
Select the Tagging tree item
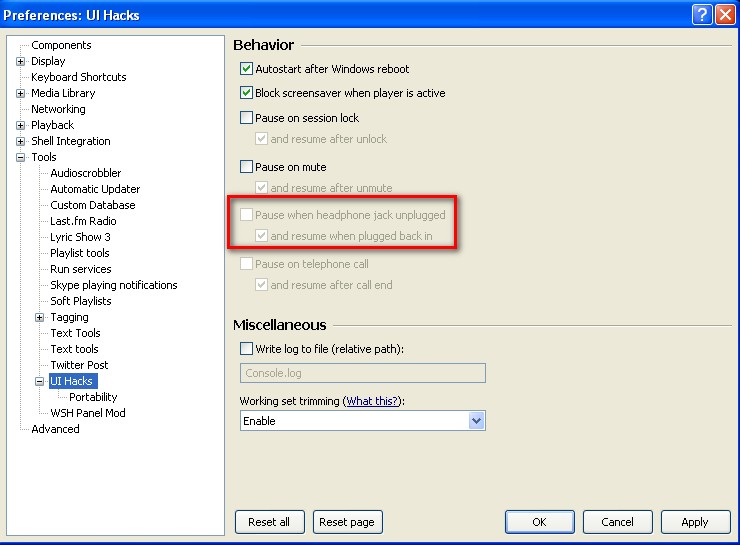click(x=69, y=317)
